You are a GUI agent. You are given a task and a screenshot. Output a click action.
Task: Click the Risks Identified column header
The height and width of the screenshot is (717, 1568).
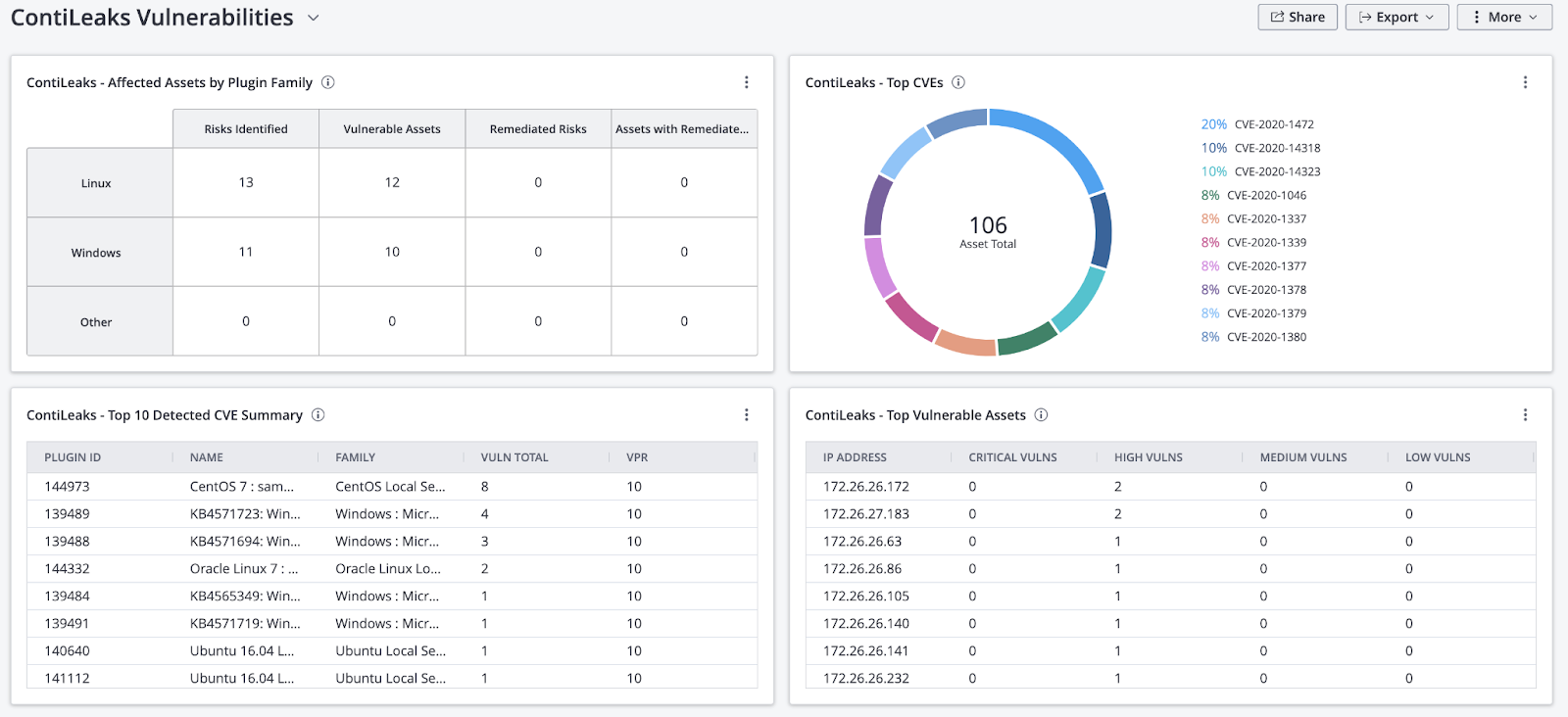pos(246,129)
